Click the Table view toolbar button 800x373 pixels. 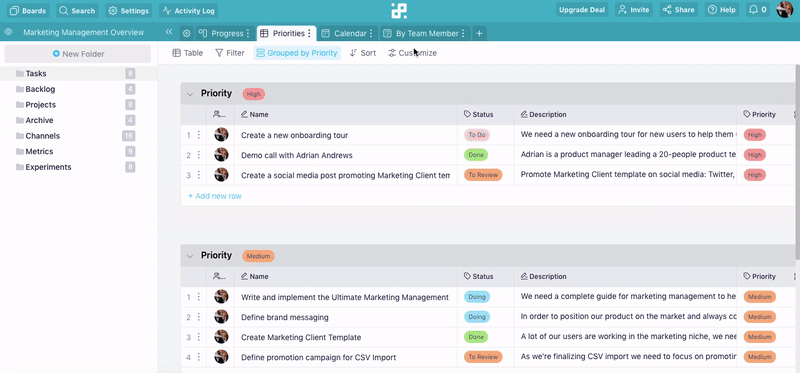point(188,53)
